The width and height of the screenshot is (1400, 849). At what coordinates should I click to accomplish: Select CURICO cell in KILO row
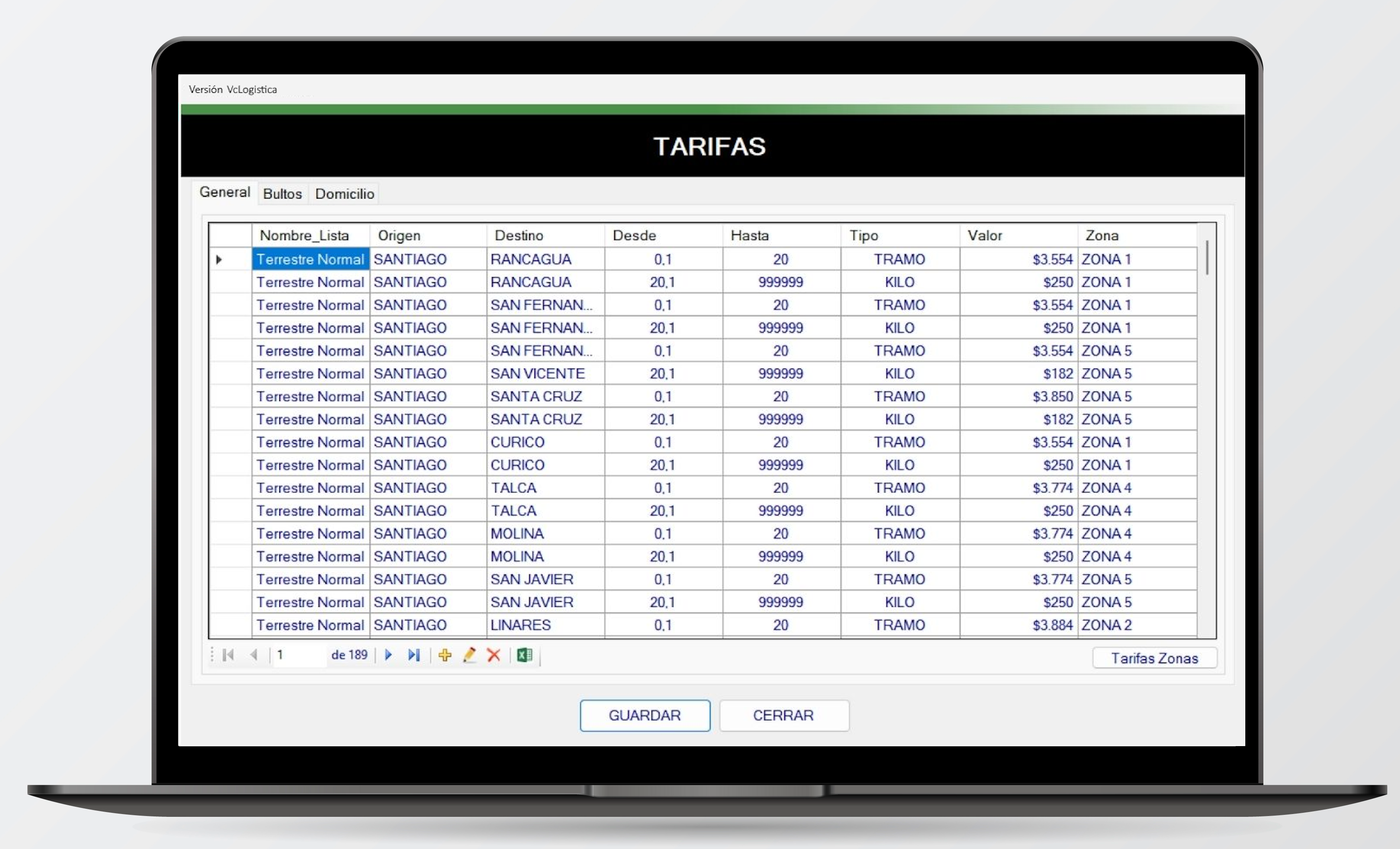pyautogui.click(x=546, y=466)
